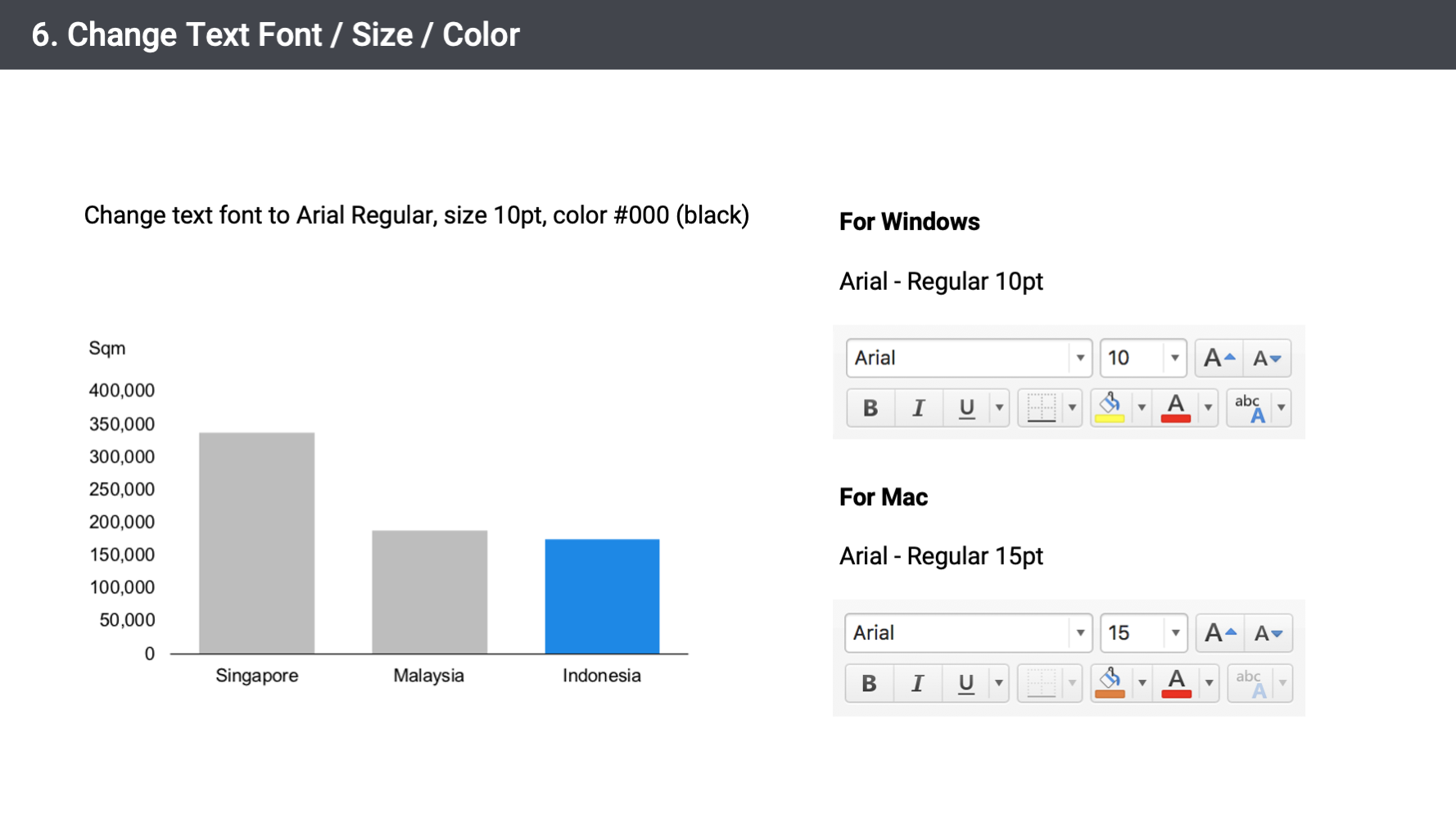Toggle Underline in the Windows toolbar
This screenshot has height=819, width=1456.
[x=966, y=407]
